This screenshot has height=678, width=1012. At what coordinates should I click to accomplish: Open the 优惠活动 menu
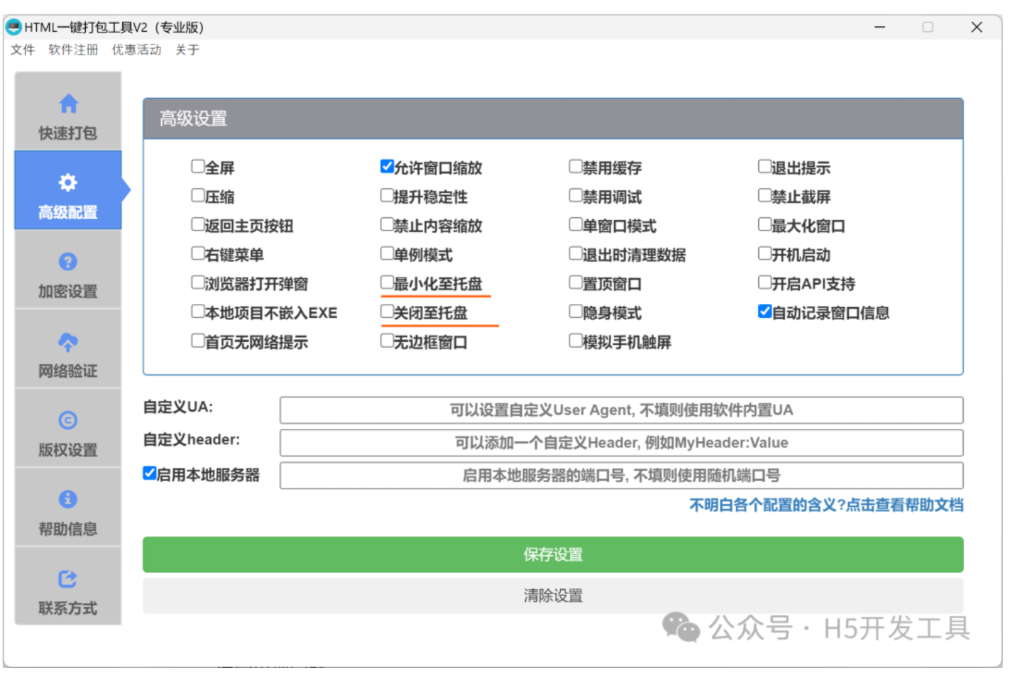click(x=136, y=50)
